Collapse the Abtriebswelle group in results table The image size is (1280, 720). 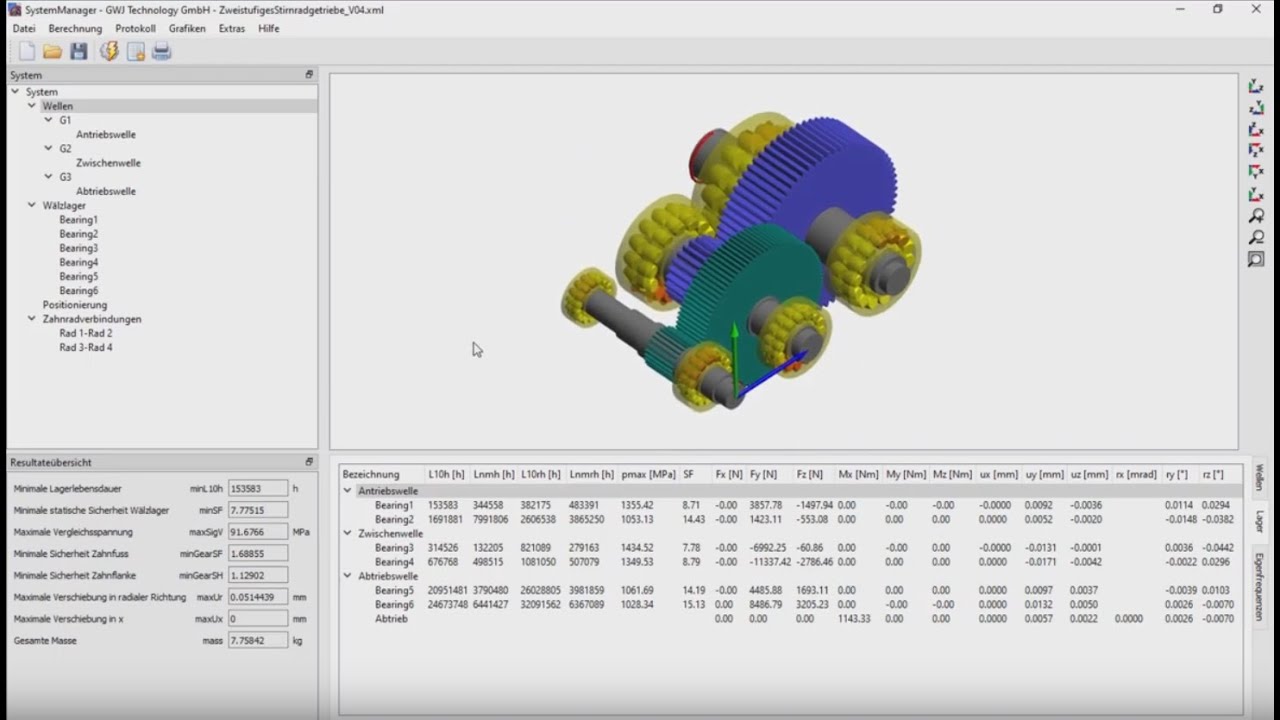click(348, 576)
